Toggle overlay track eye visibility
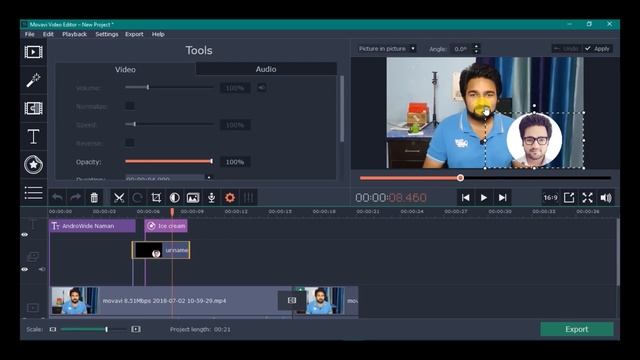Image resolution: width=640 pixels, height=360 pixels. coord(24,269)
